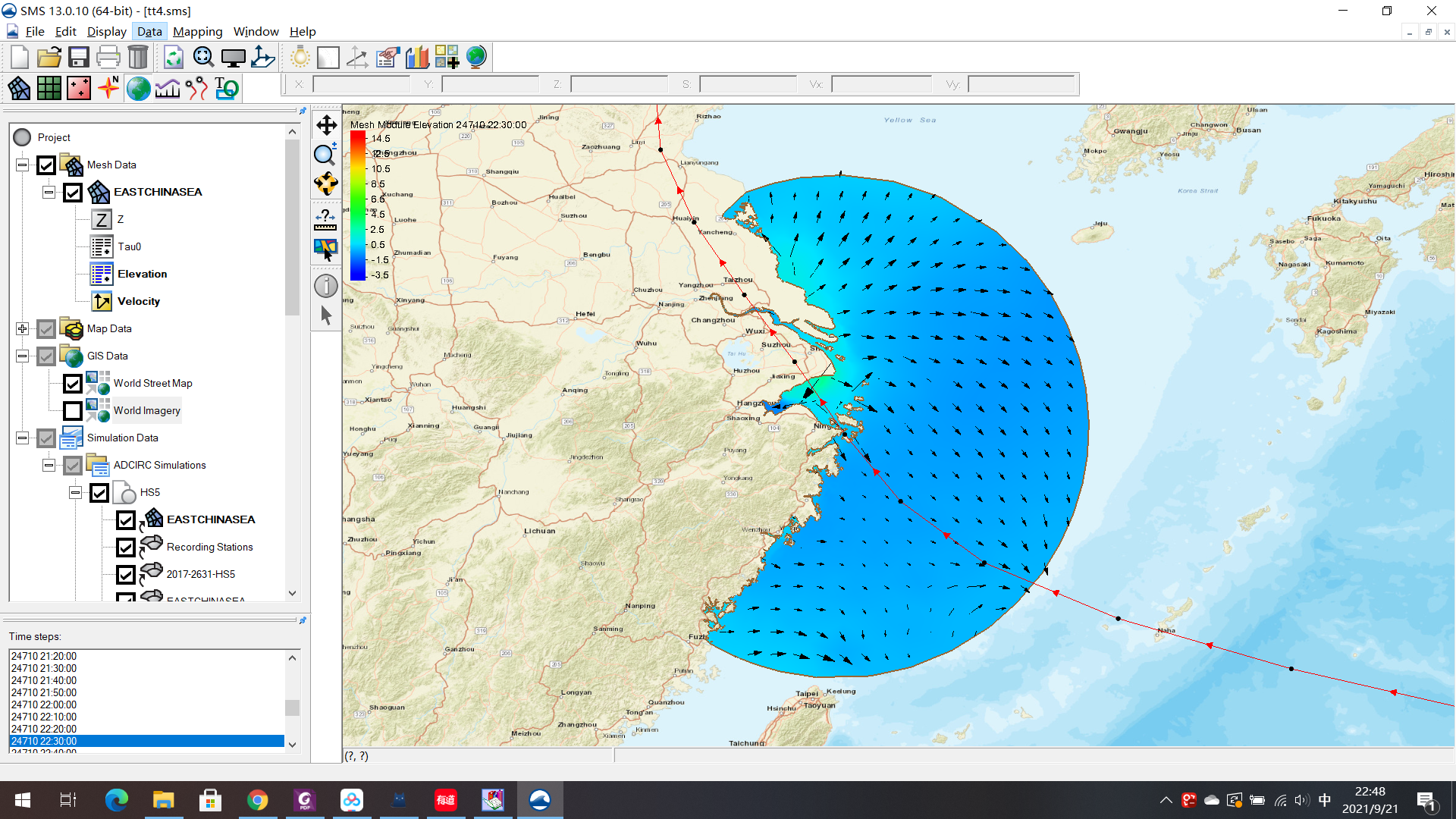
Task: Enable the World Imagery checkbox
Action: pos(73,411)
